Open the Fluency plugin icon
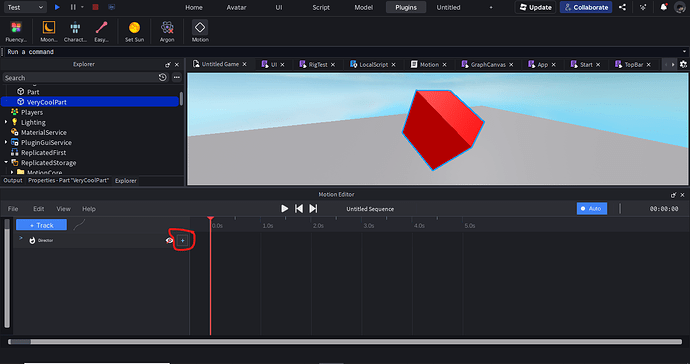 pos(16,31)
